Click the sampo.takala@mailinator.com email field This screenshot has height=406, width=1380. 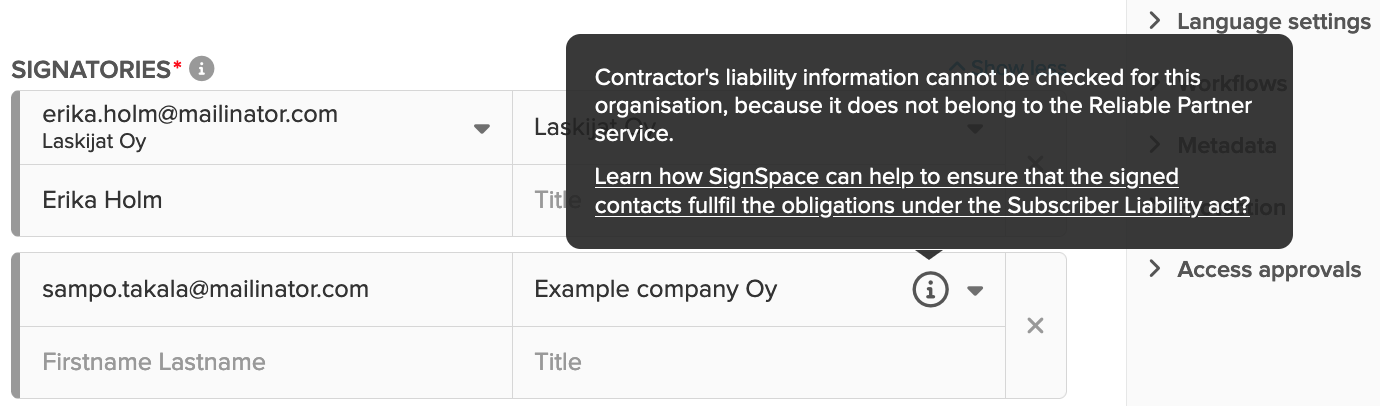click(x=265, y=290)
